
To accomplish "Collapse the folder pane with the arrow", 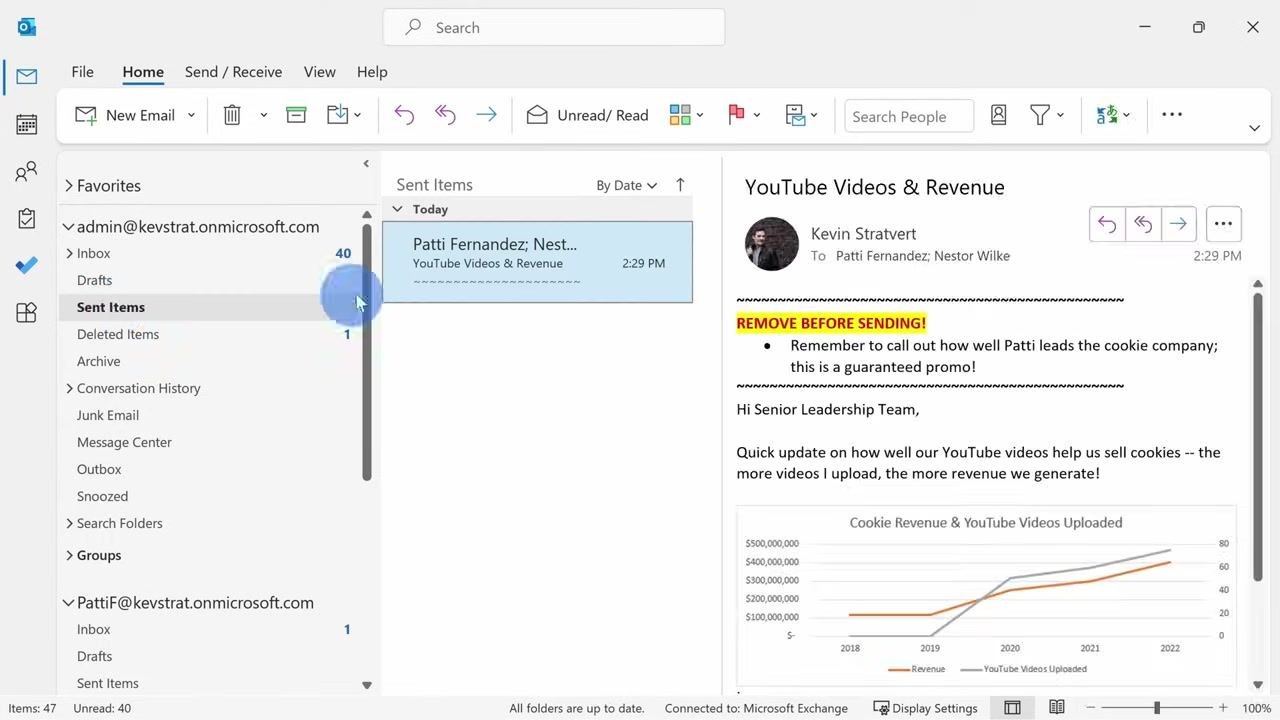I will coord(366,163).
